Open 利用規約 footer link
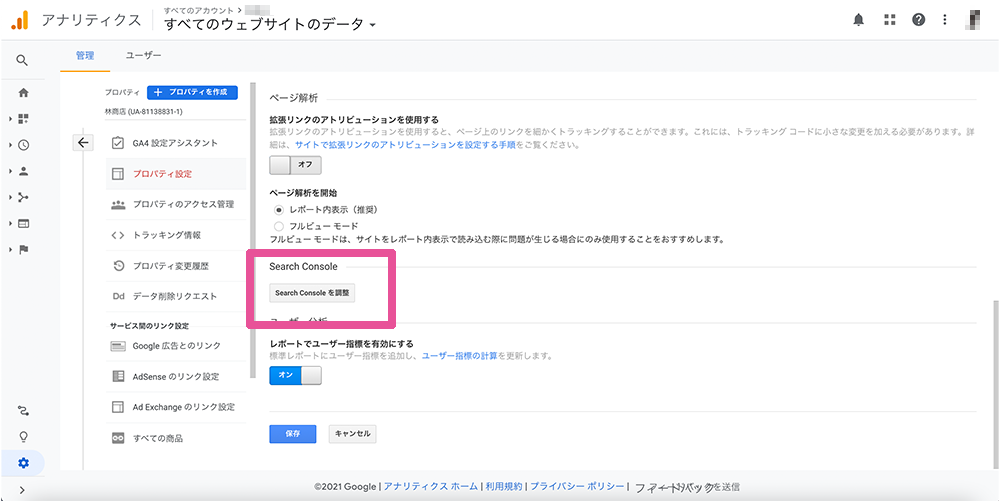The image size is (1000, 501). click(504, 486)
